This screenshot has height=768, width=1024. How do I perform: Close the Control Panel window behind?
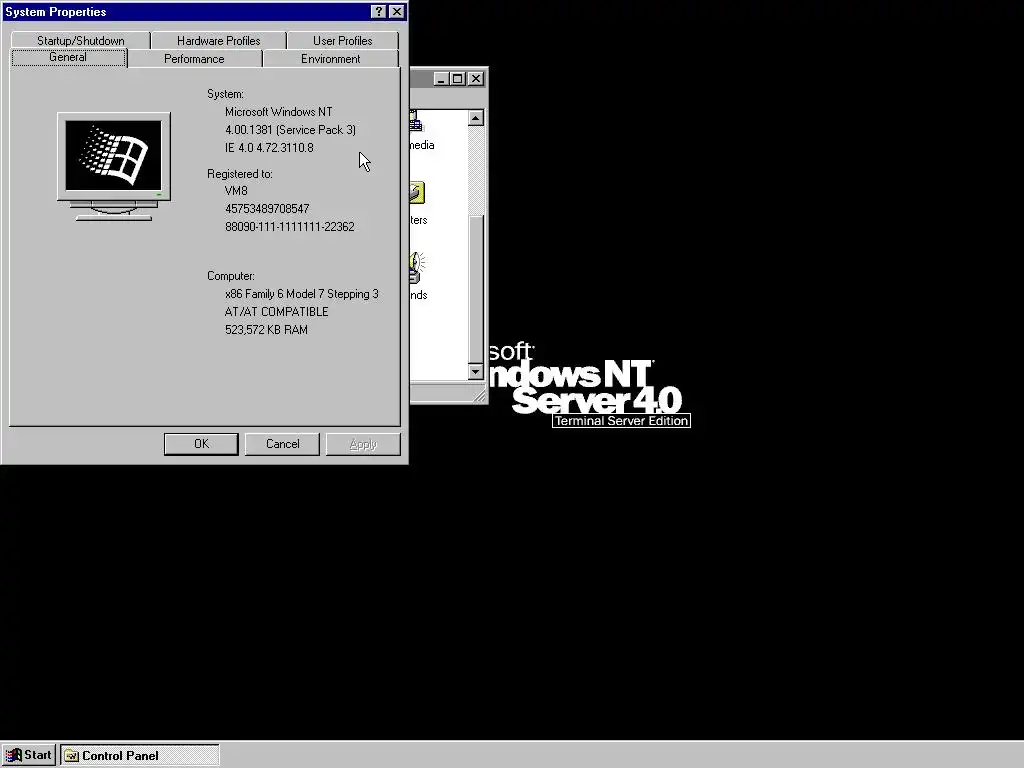(x=476, y=79)
